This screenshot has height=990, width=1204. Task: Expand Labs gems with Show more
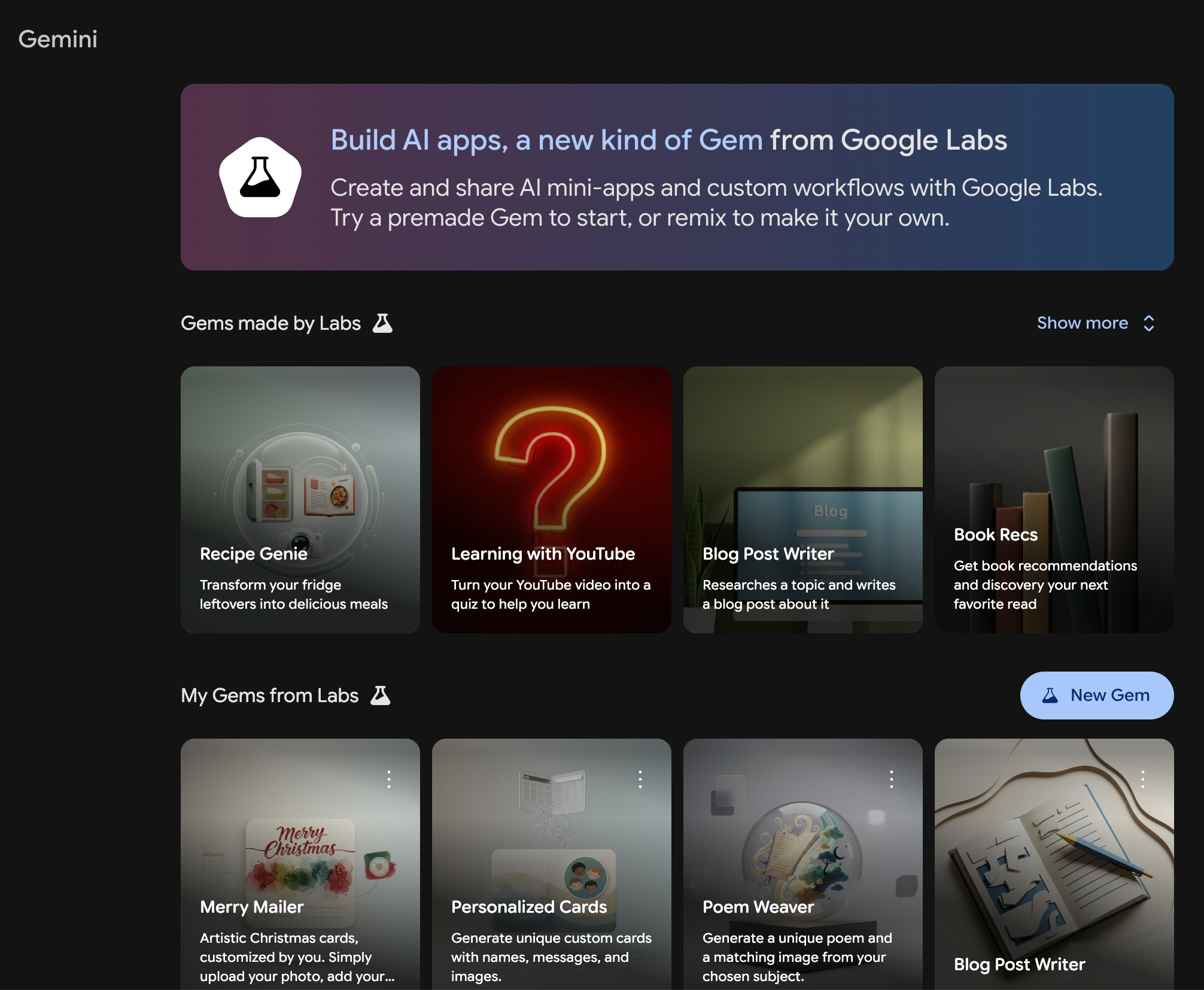(x=1082, y=323)
